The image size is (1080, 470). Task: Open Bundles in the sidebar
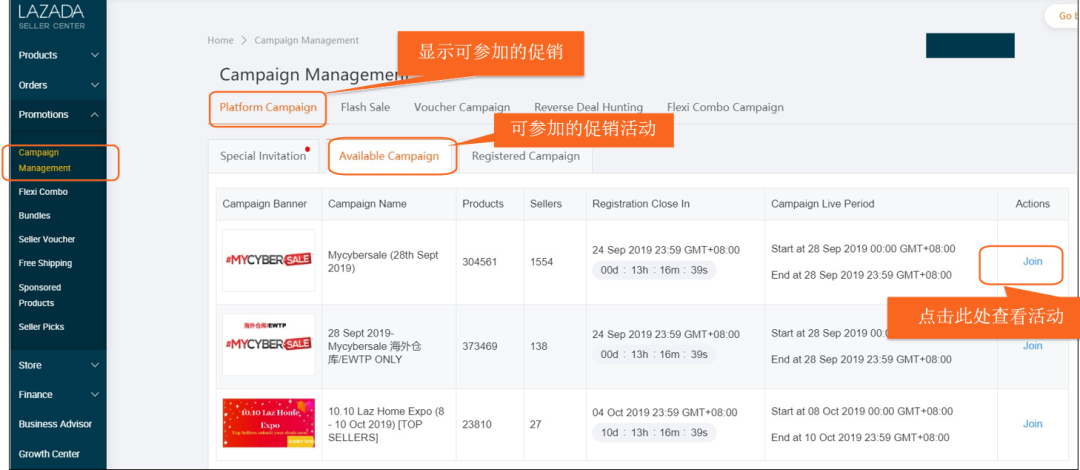[34, 216]
